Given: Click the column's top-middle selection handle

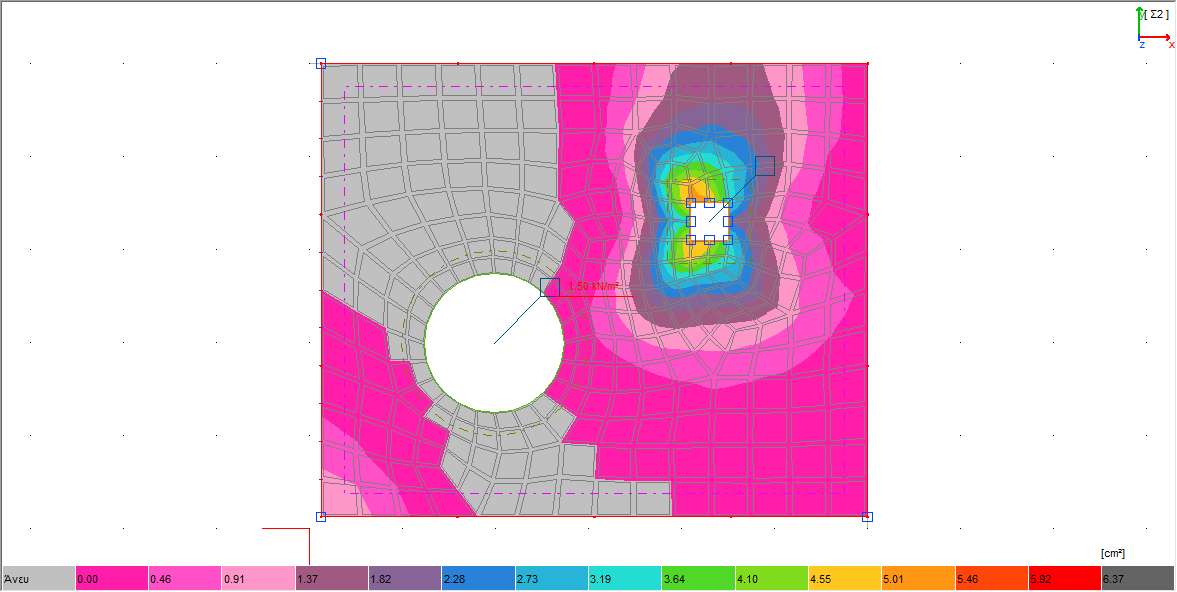Looking at the screenshot, I should pyautogui.click(x=709, y=203).
